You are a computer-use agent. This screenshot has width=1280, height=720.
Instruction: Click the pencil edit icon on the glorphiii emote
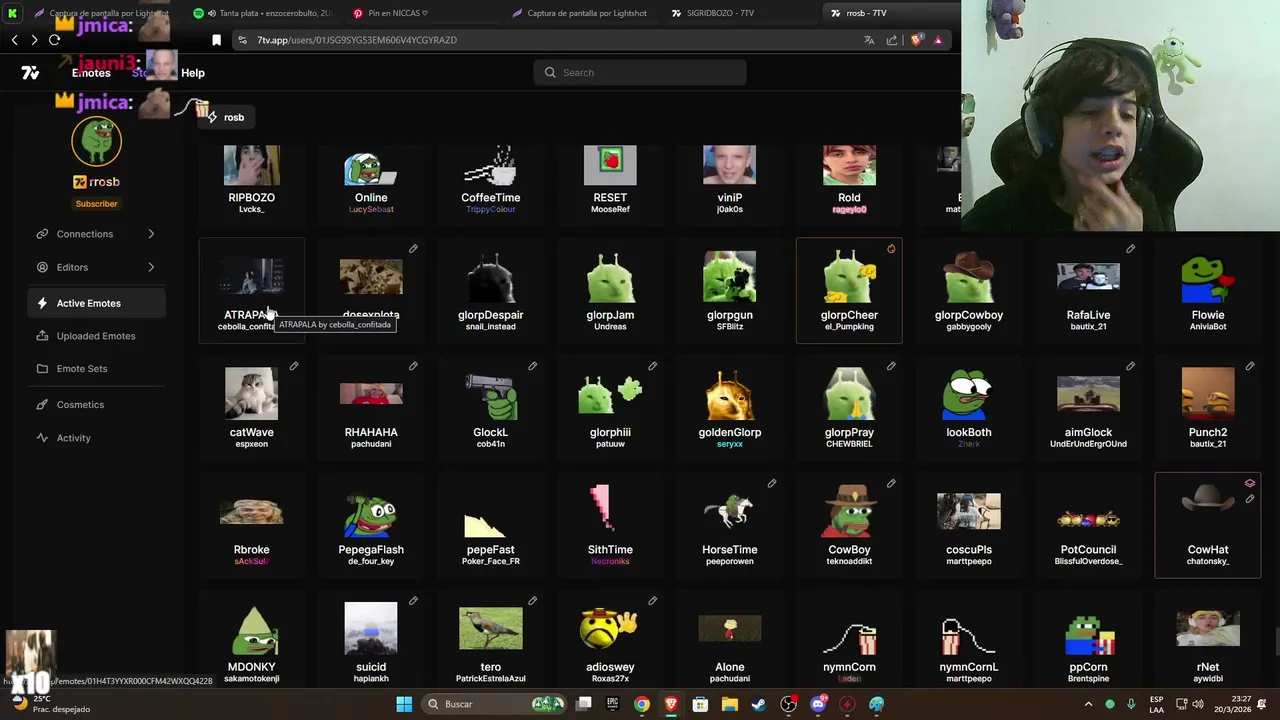(652, 366)
